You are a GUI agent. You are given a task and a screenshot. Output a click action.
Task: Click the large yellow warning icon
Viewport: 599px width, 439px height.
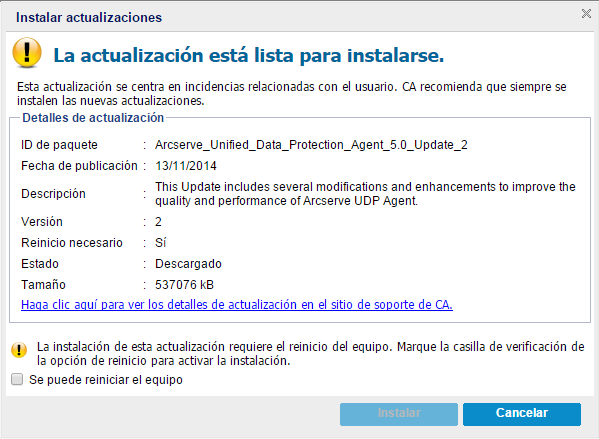27,53
